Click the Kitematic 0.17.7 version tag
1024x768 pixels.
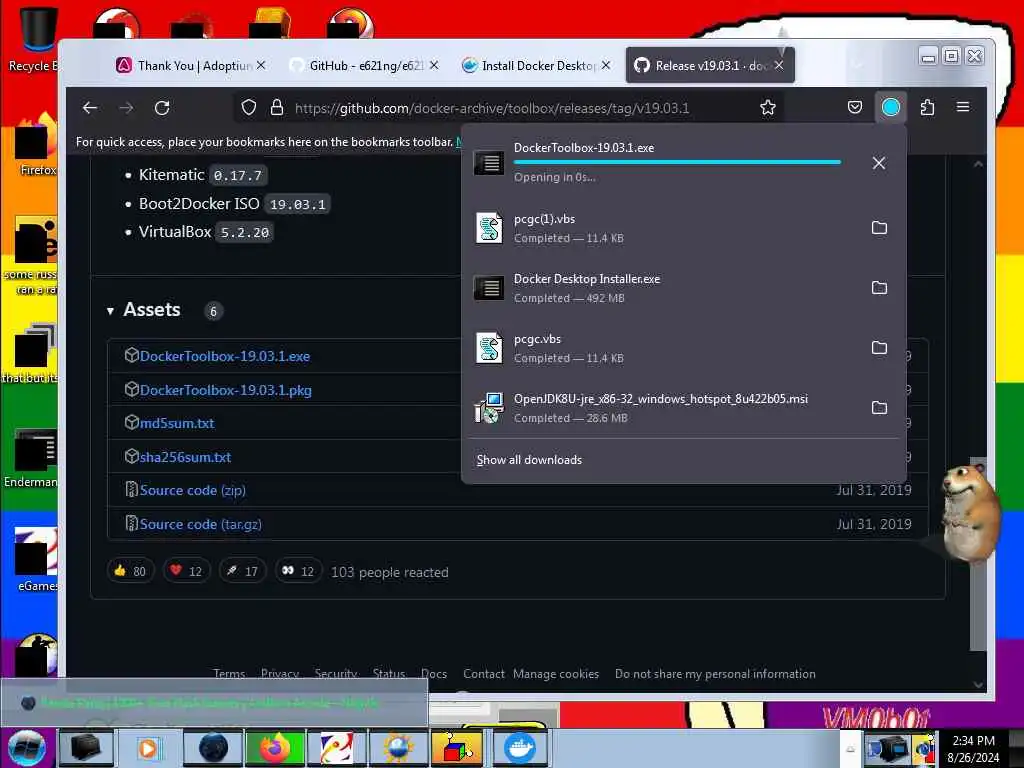click(x=238, y=176)
